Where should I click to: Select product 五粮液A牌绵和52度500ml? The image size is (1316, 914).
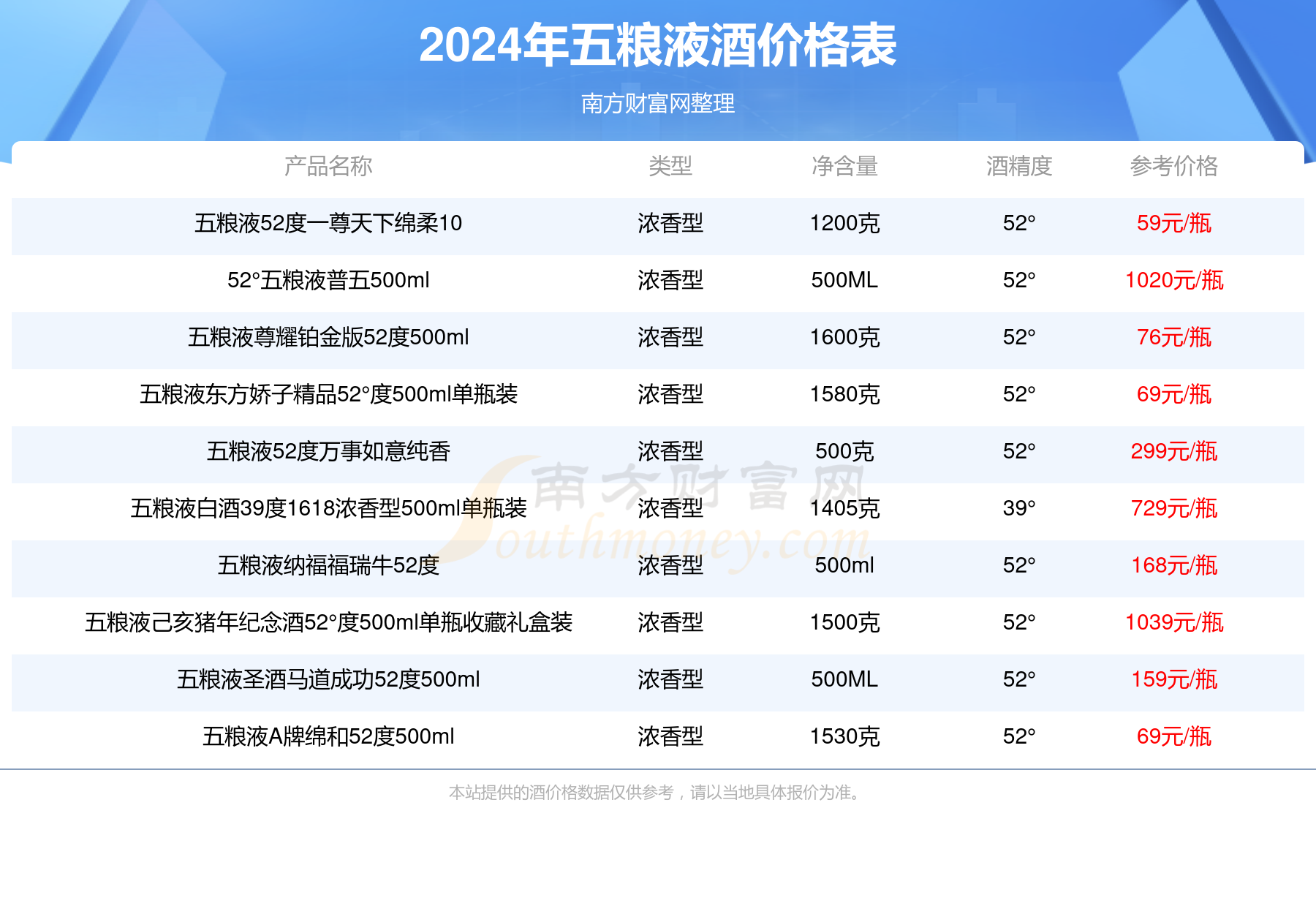tap(328, 736)
